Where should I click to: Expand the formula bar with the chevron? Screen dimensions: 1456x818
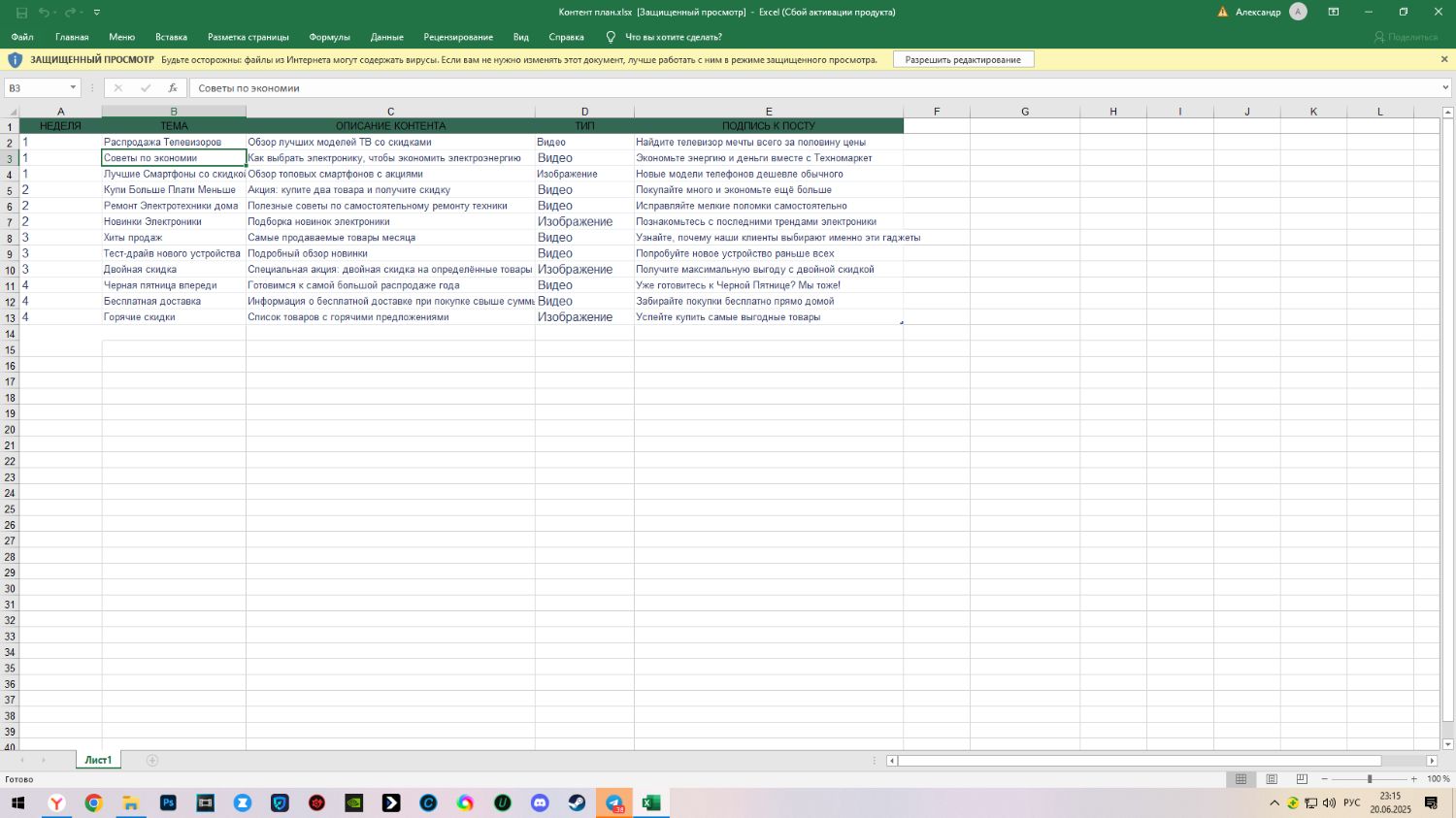tap(1445, 88)
